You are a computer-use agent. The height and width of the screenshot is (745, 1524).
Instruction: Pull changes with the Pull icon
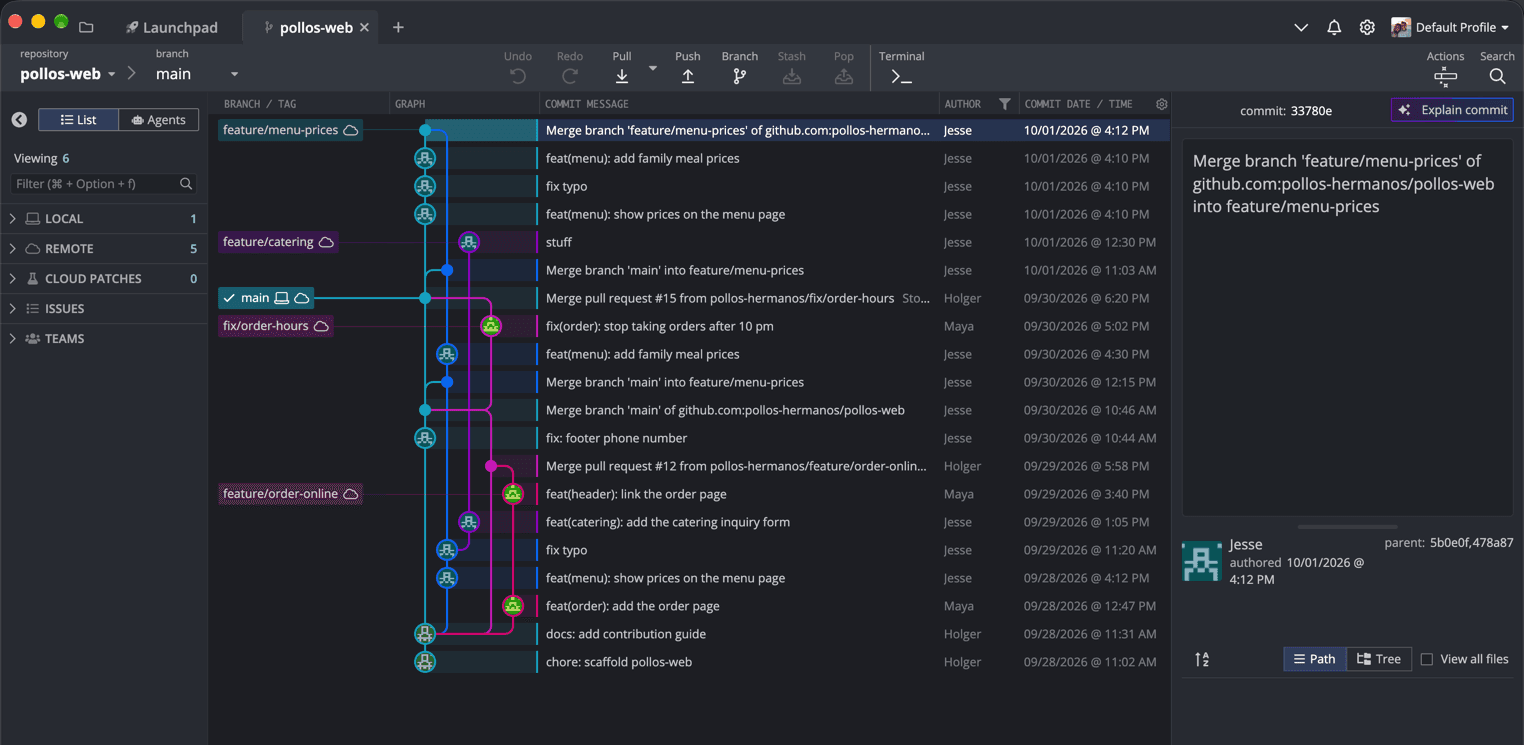622,76
